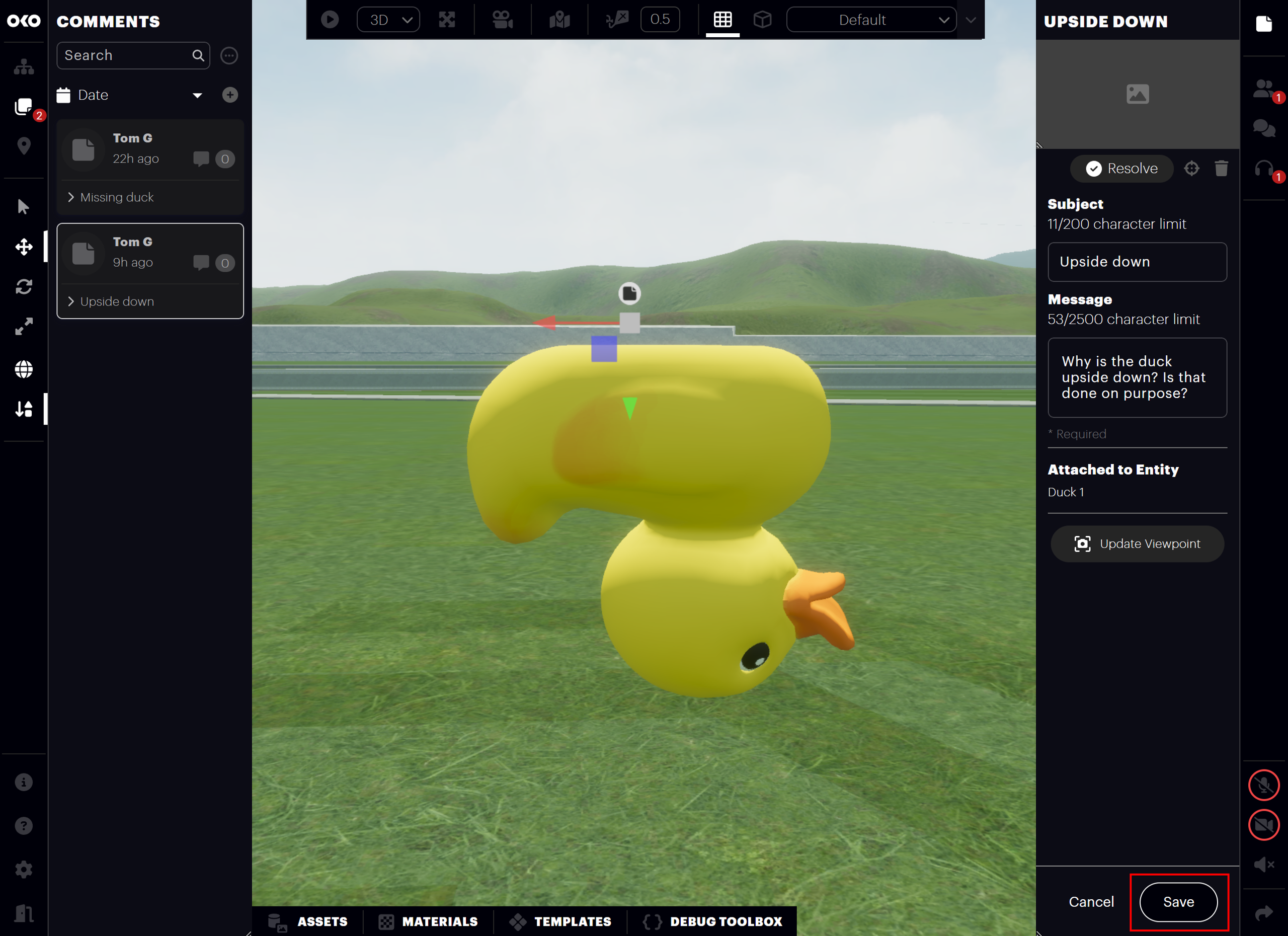This screenshot has height=936, width=1288.
Task: Toggle the grid view in top toolbar
Action: 722,20
